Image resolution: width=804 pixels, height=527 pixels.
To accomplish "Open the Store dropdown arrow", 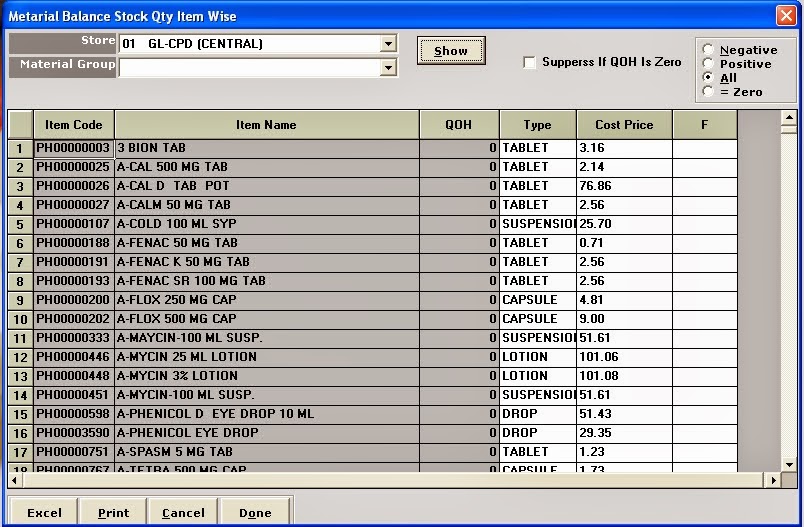I will pos(389,44).
